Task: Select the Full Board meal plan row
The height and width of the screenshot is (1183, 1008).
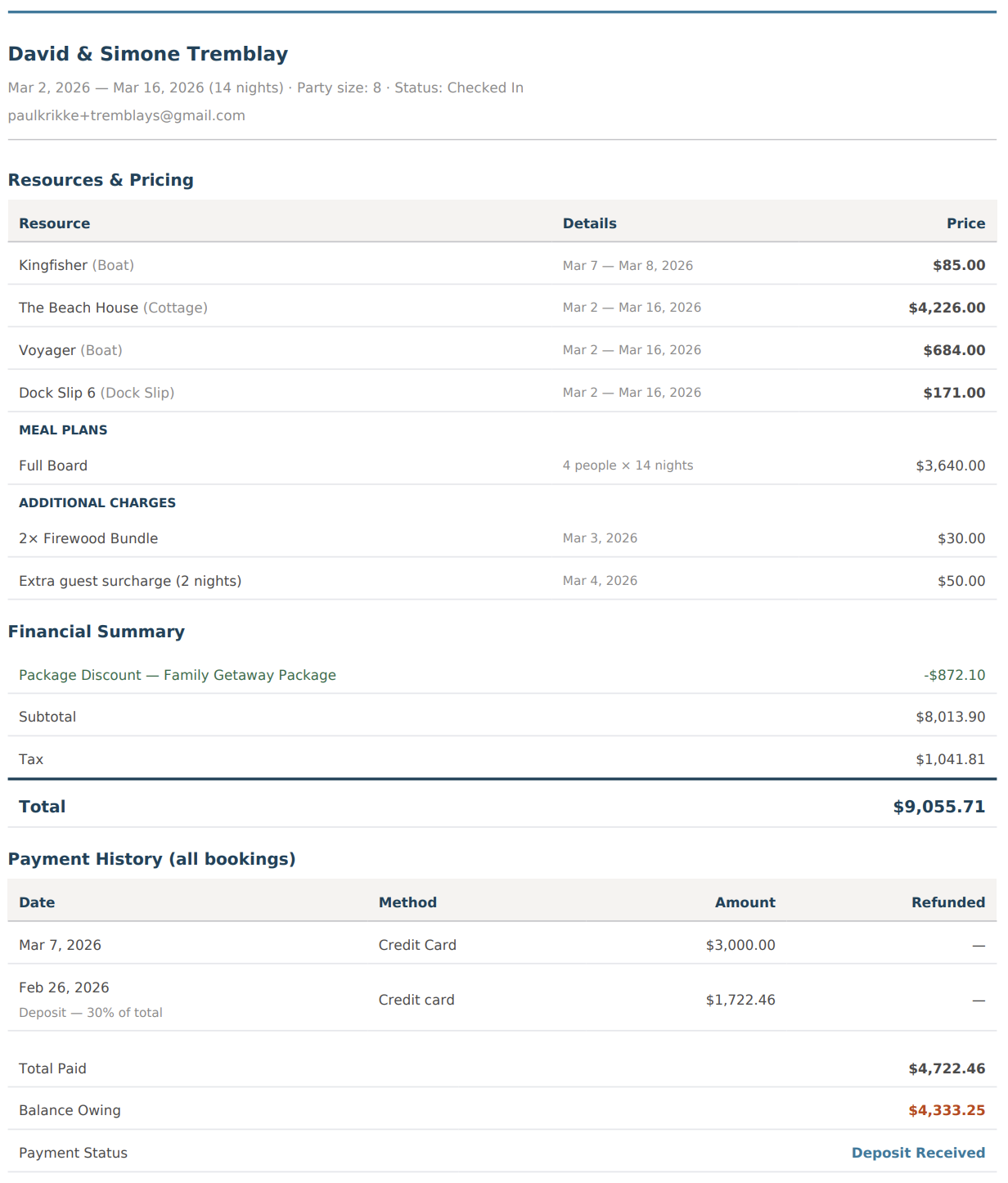Action: [x=53, y=465]
